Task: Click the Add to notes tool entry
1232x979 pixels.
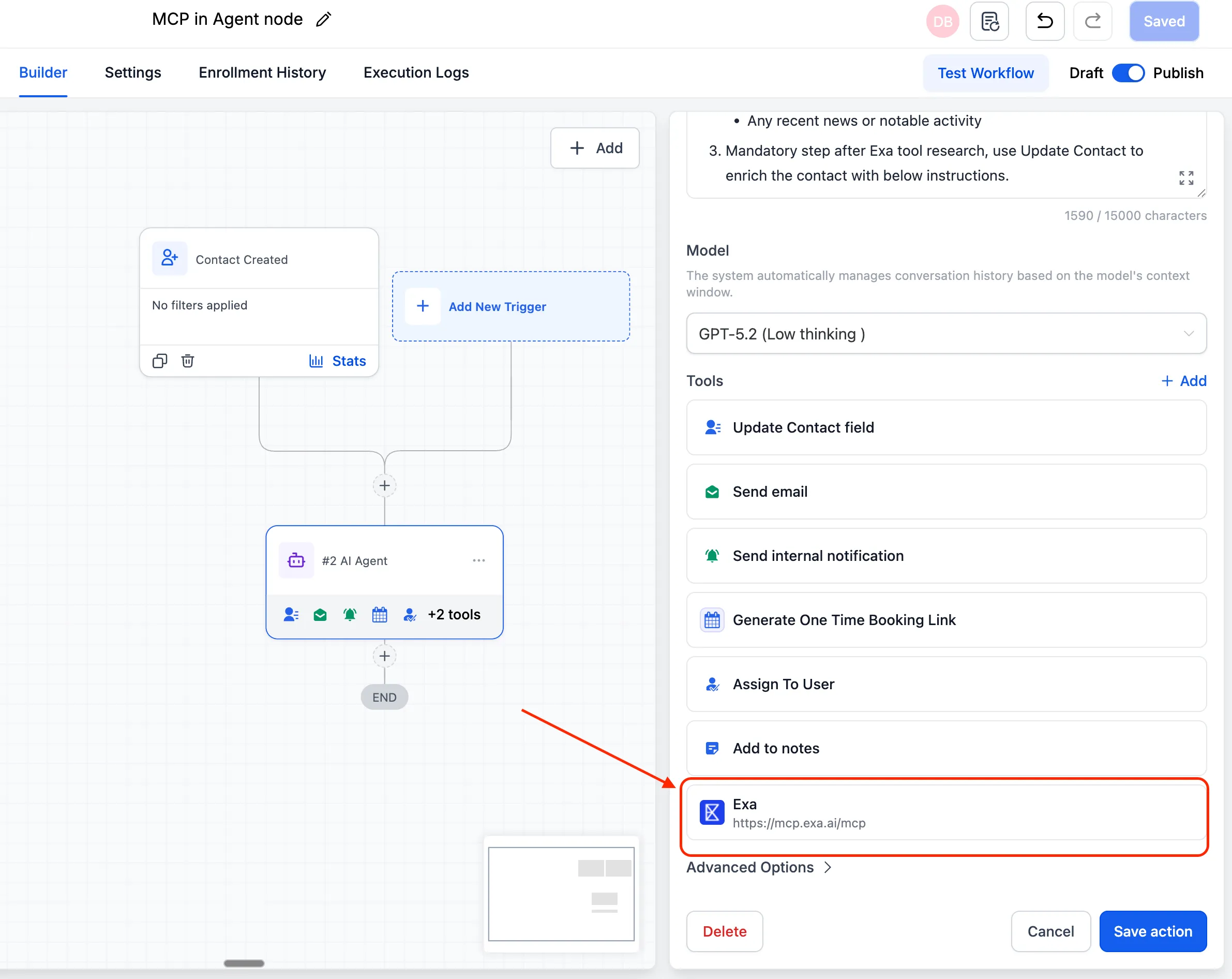Action: tap(775, 748)
